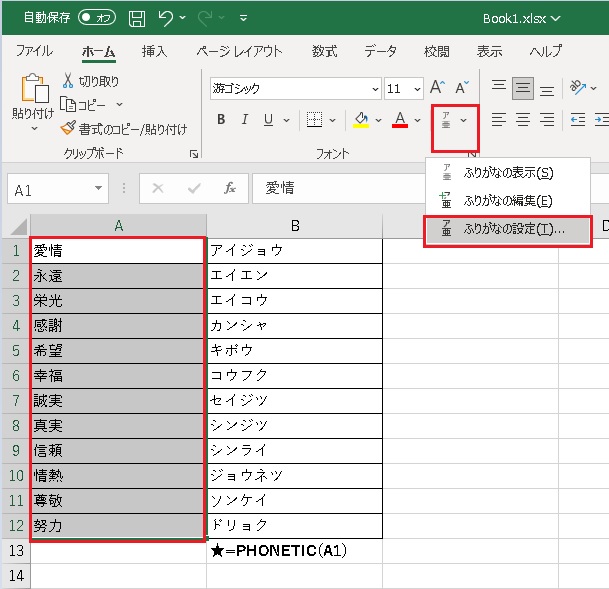Open the 挿入 (Insert) ribbon tab
This screenshot has width=609, height=589.
point(154,51)
